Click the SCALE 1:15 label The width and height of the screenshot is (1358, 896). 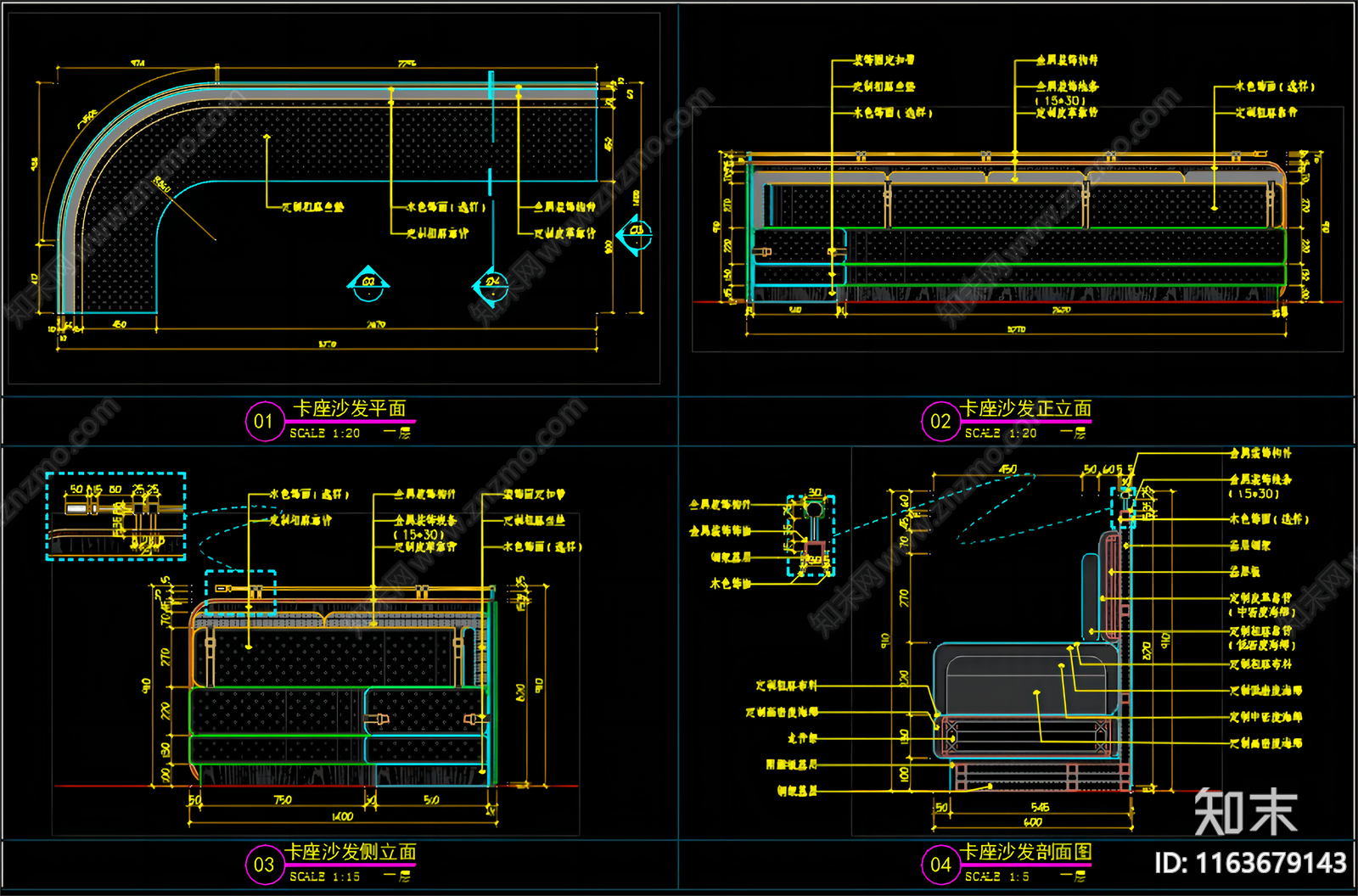coord(325,876)
